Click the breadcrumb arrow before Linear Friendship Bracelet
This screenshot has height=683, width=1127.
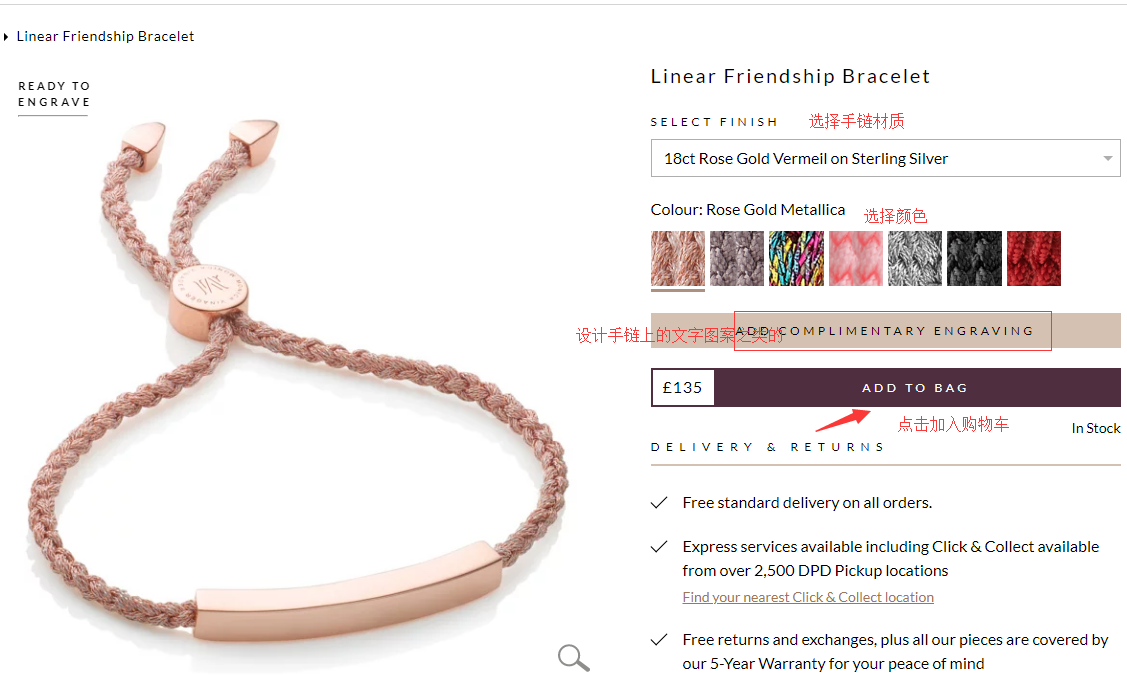(6, 37)
